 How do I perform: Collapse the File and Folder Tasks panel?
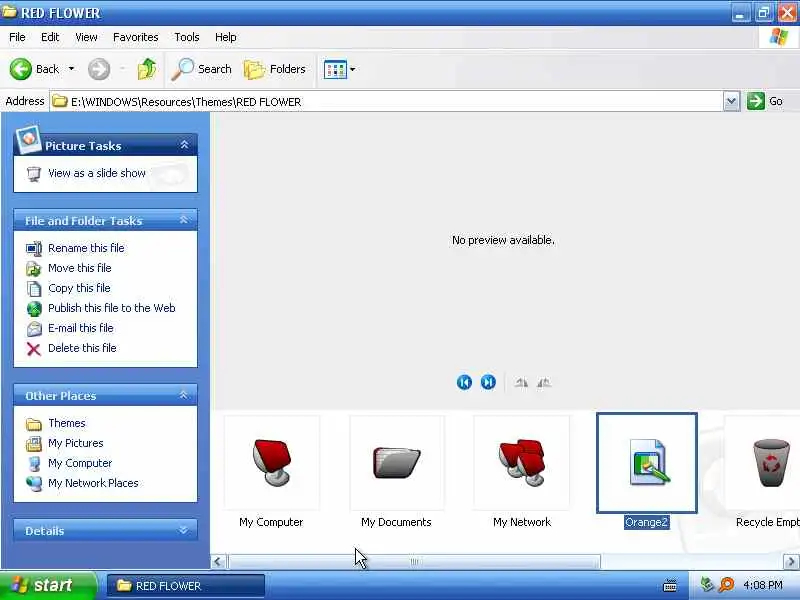[x=184, y=220]
